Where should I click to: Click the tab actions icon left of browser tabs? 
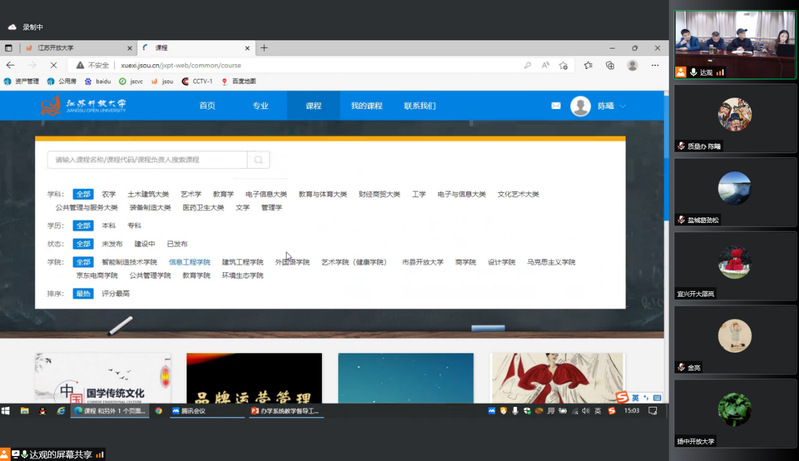[8, 48]
